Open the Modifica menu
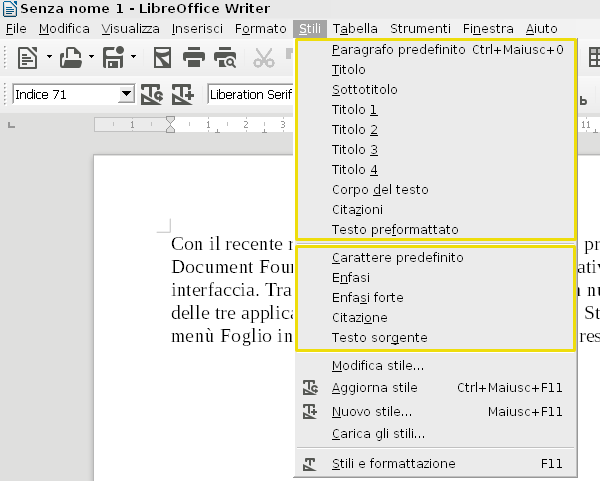This screenshot has width=600, height=481. pyautogui.click(x=64, y=29)
